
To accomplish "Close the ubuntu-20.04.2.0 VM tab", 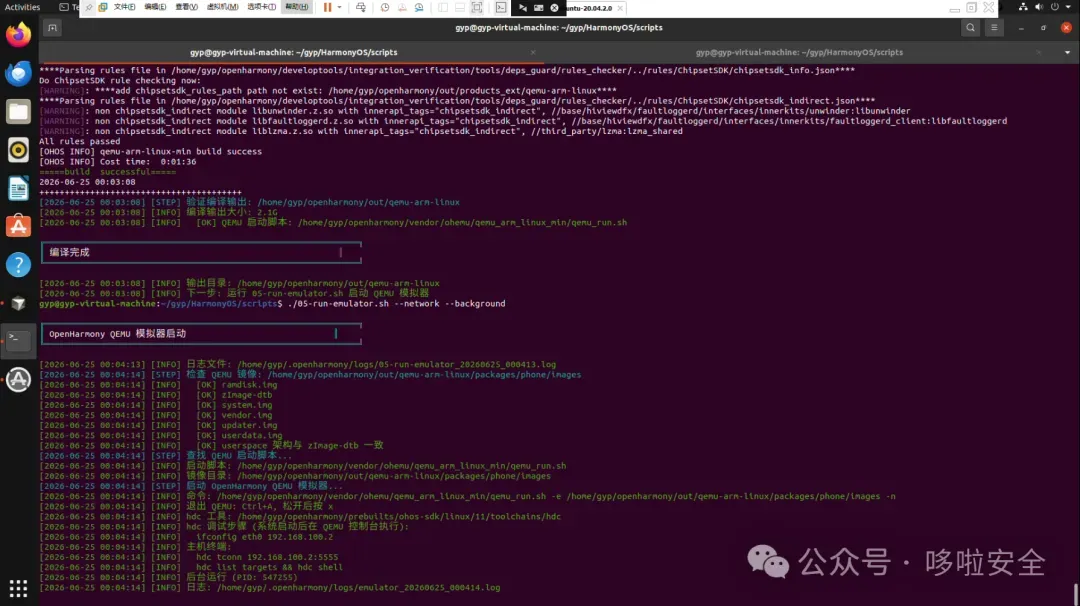I will click(620, 8).
